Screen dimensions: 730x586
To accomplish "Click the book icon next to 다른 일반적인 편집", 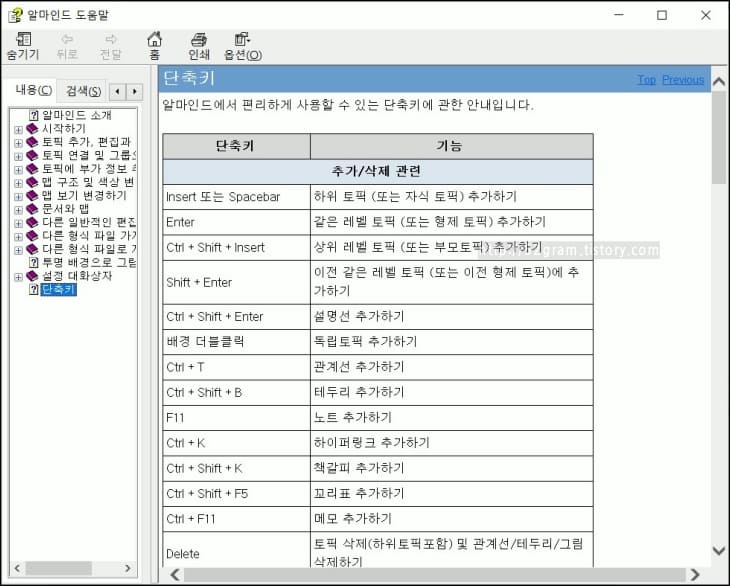I will pos(32,222).
